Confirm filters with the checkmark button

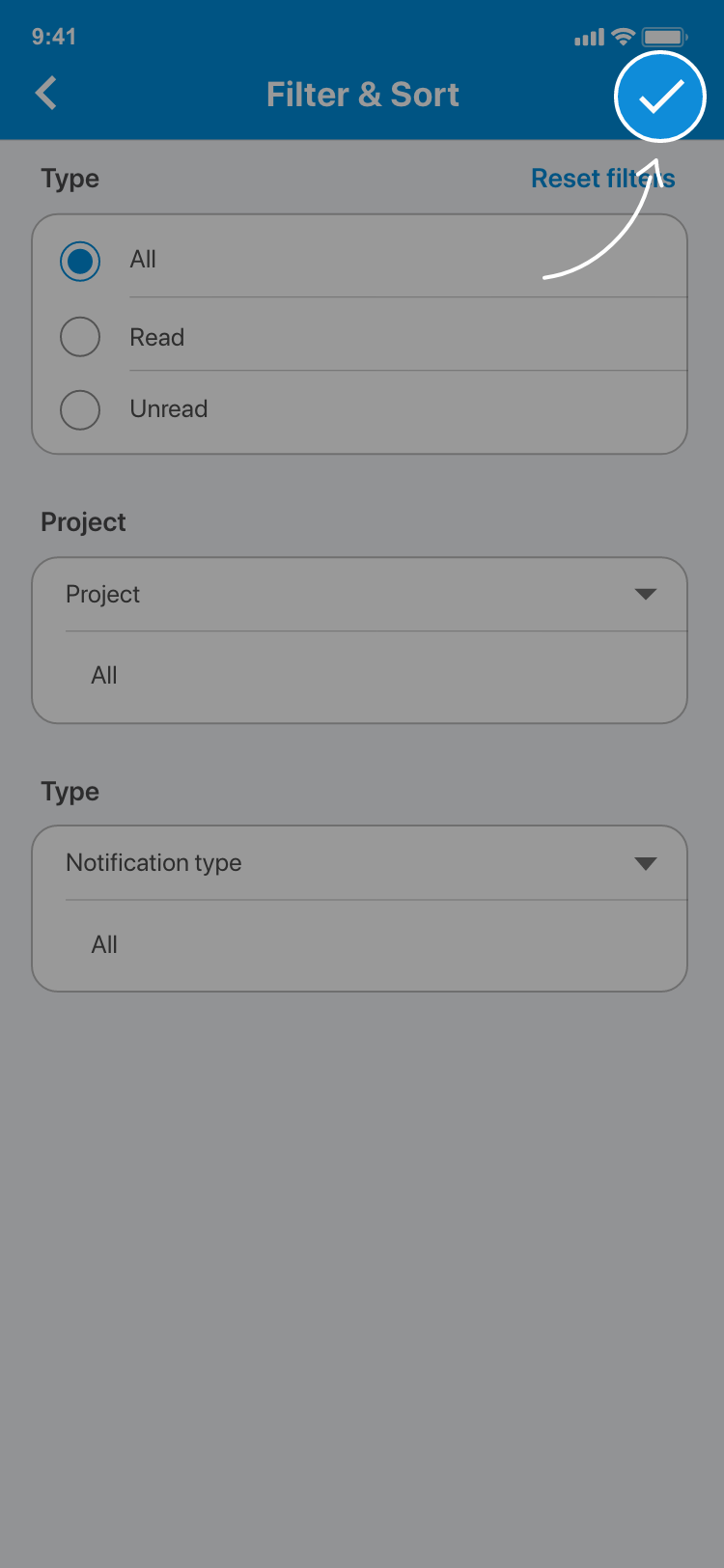coord(660,97)
